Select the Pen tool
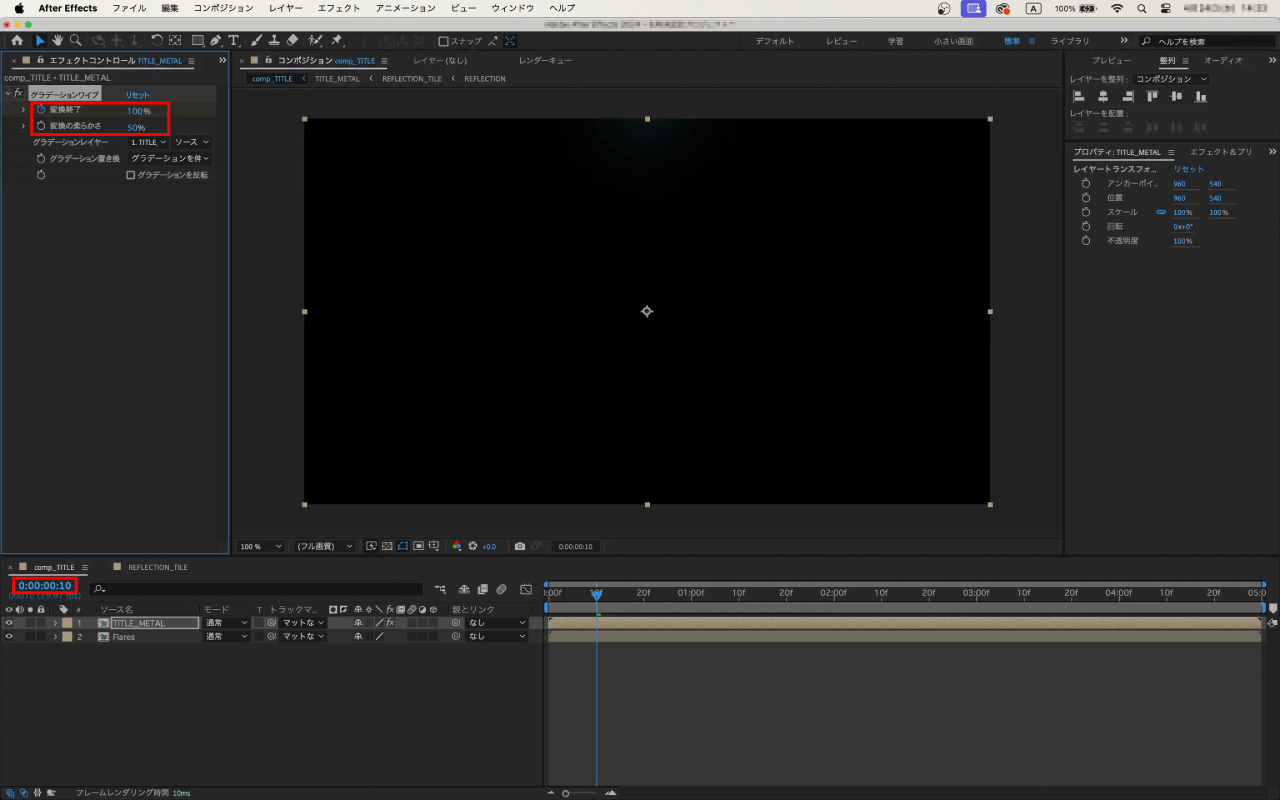 (x=216, y=41)
